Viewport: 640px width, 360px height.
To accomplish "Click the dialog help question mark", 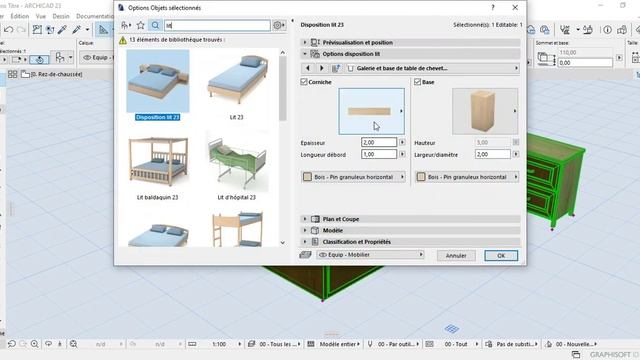I will tap(493, 7).
